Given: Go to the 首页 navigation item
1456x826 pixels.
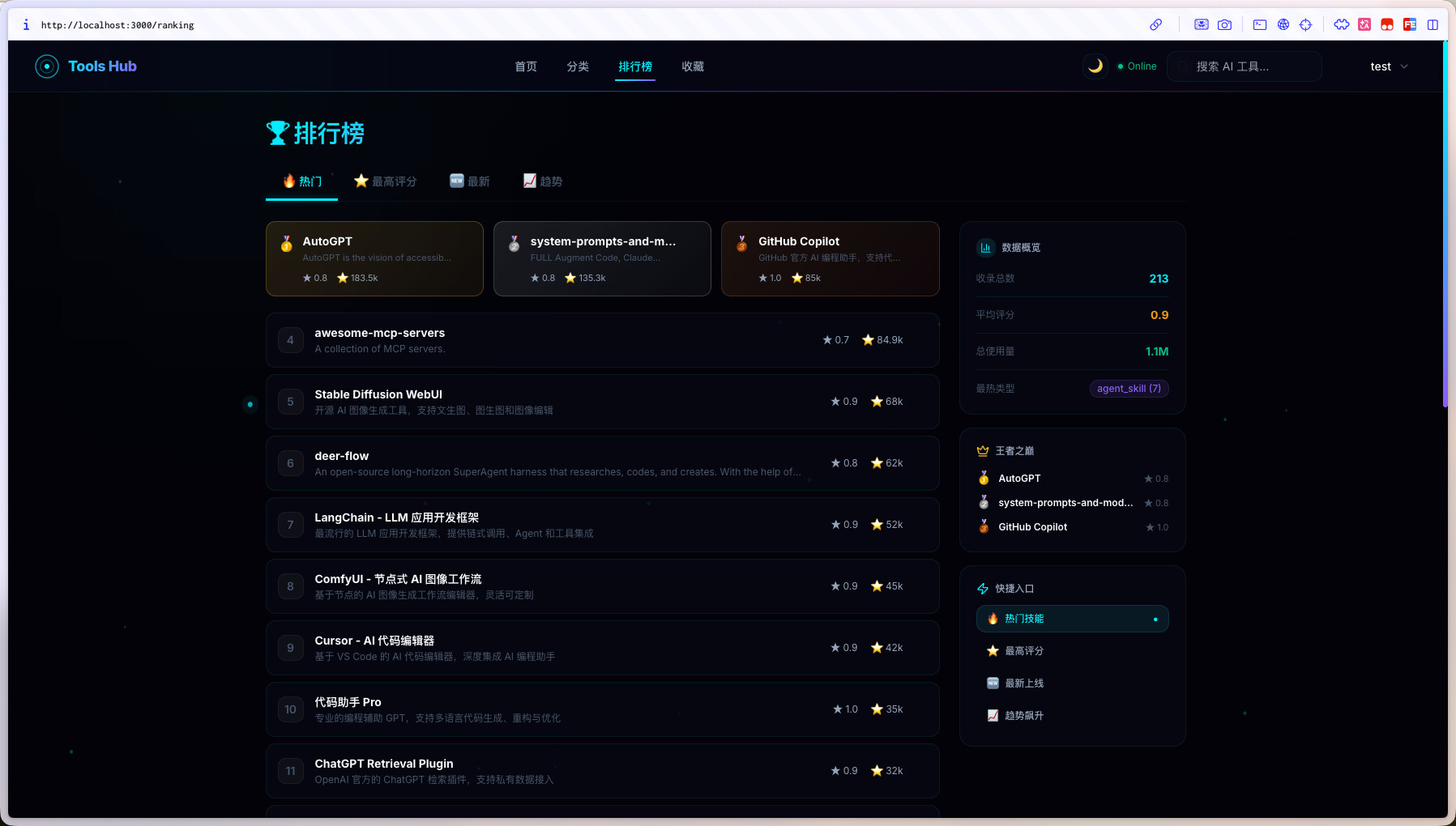Looking at the screenshot, I should (x=526, y=66).
